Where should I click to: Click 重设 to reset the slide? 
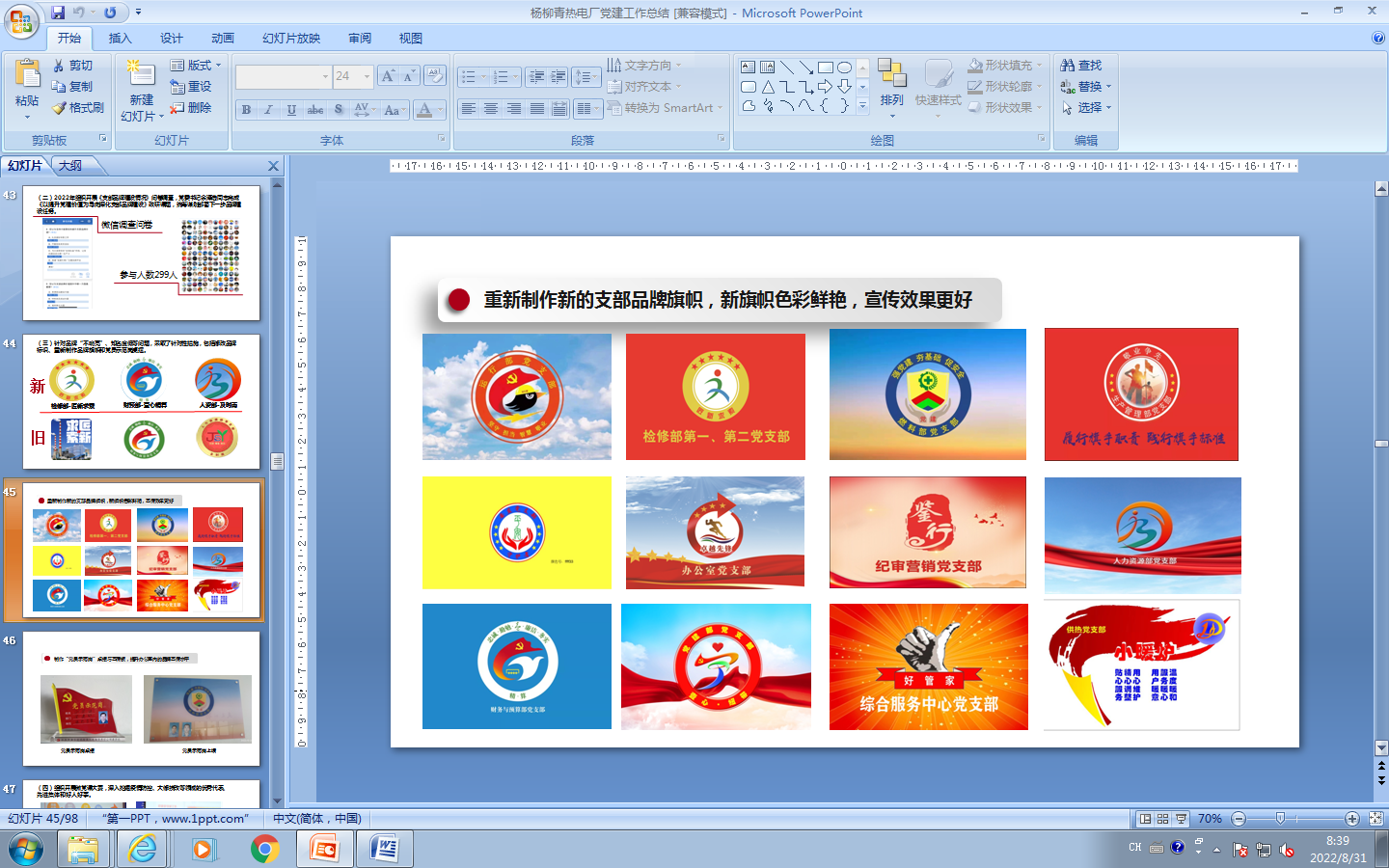click(191, 87)
